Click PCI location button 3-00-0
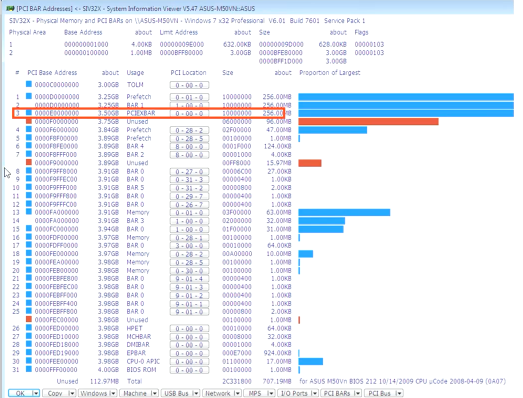 click(x=189, y=246)
